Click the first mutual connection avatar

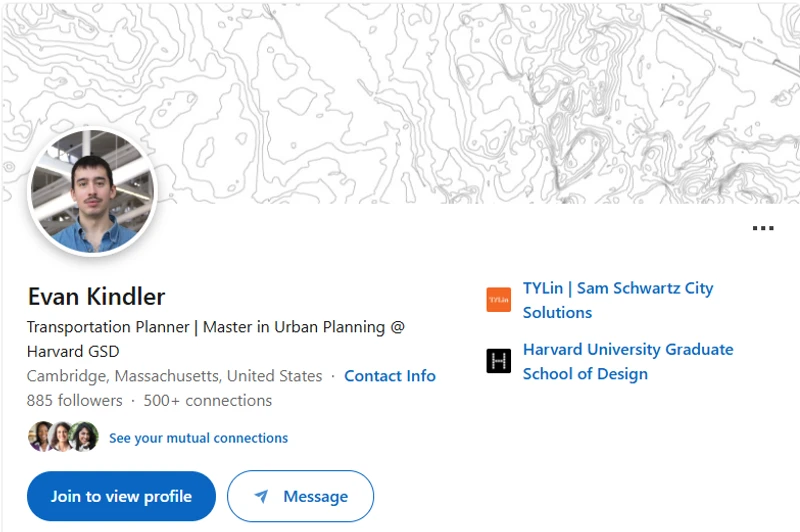click(x=40, y=437)
